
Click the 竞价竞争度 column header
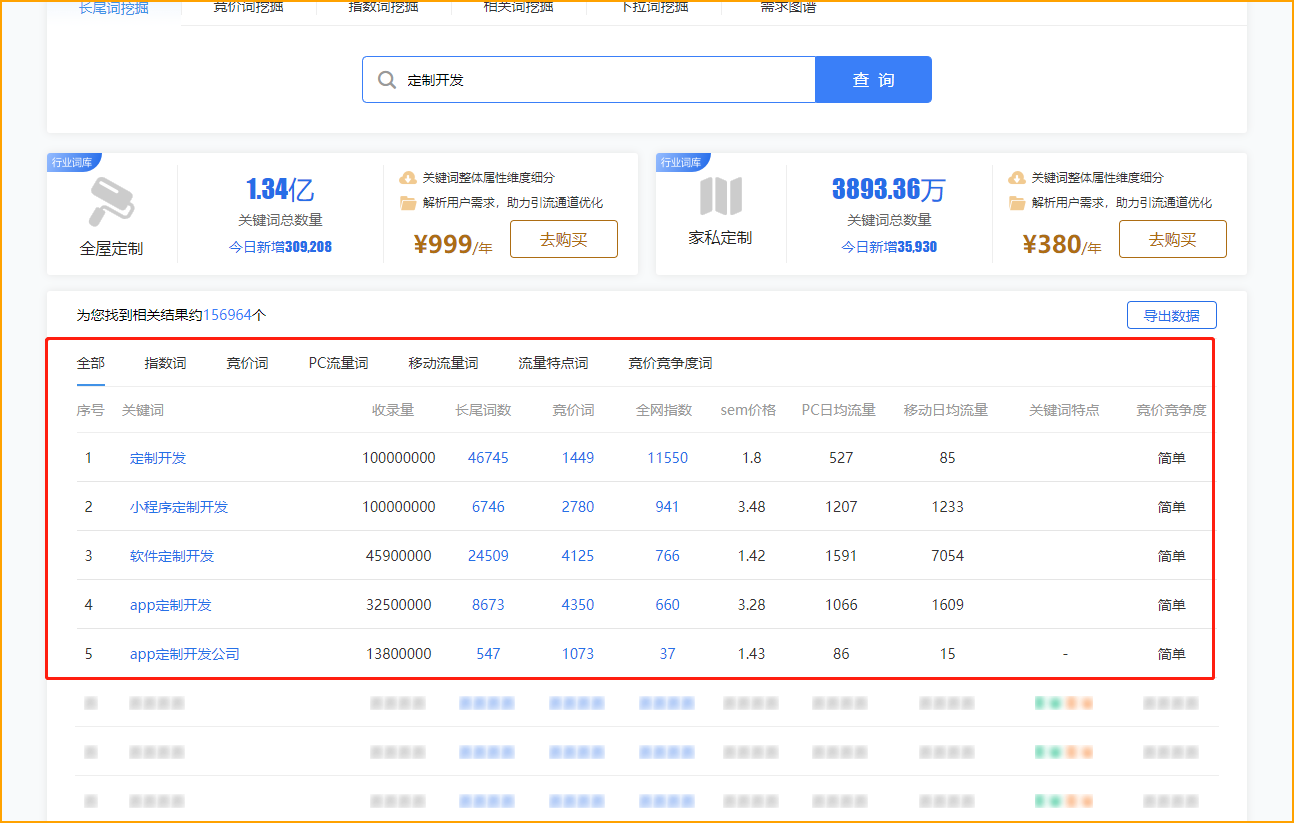click(x=1171, y=410)
